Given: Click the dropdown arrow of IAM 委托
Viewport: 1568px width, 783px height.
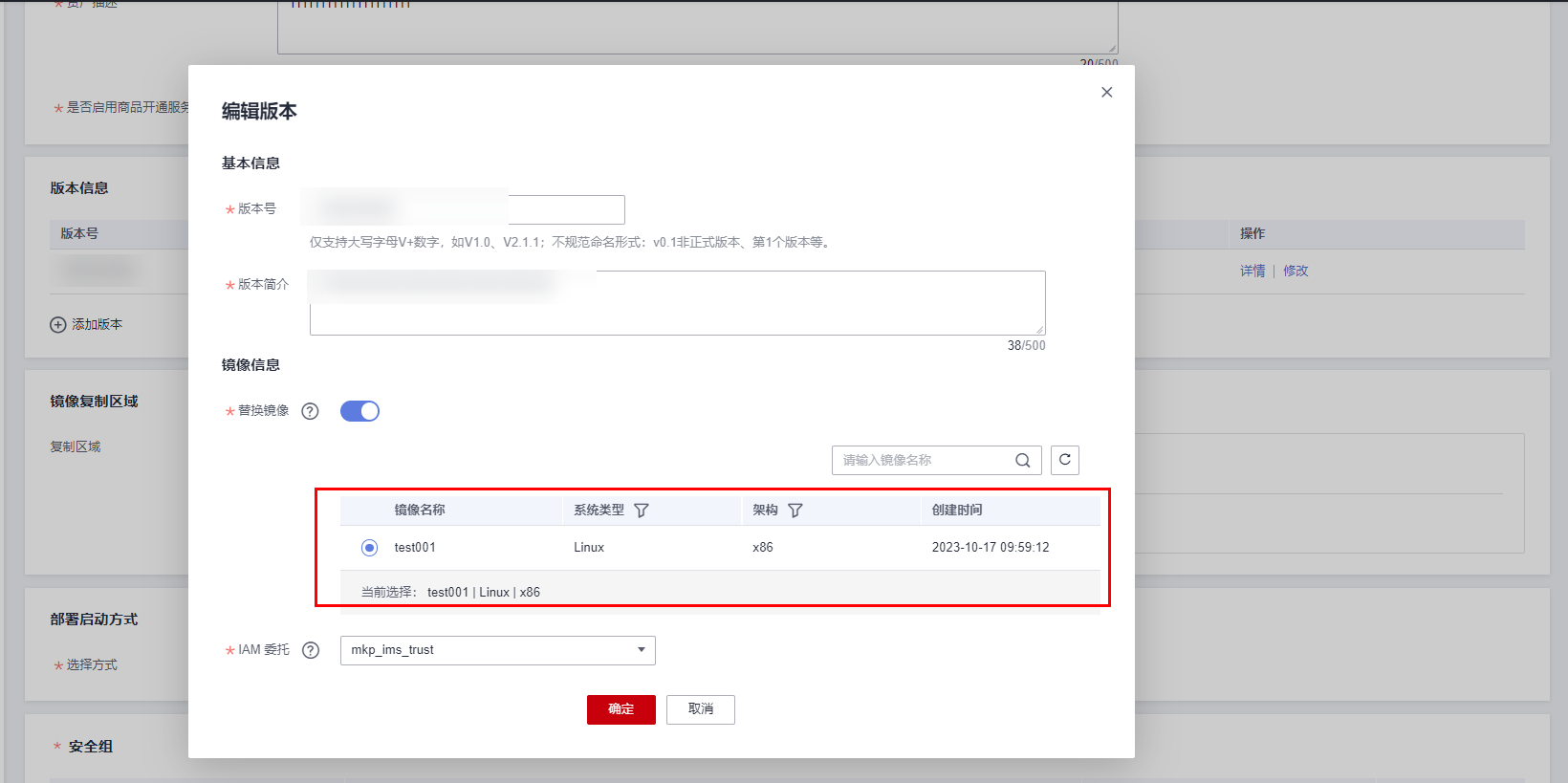Looking at the screenshot, I should pos(641,650).
